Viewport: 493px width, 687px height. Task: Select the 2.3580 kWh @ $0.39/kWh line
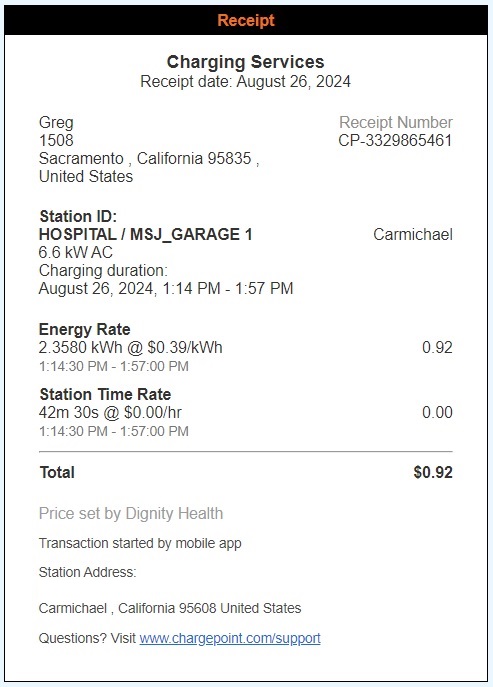(x=131, y=347)
